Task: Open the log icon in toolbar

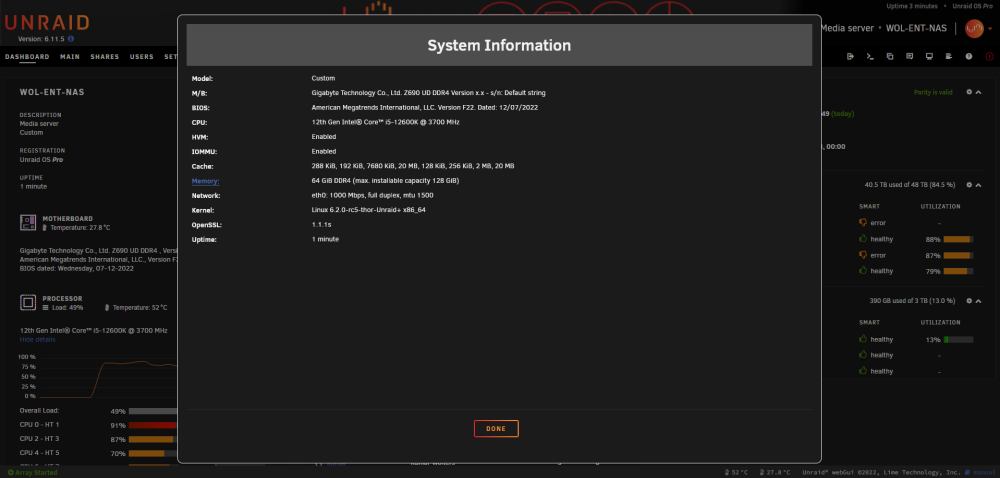Action: (x=949, y=57)
